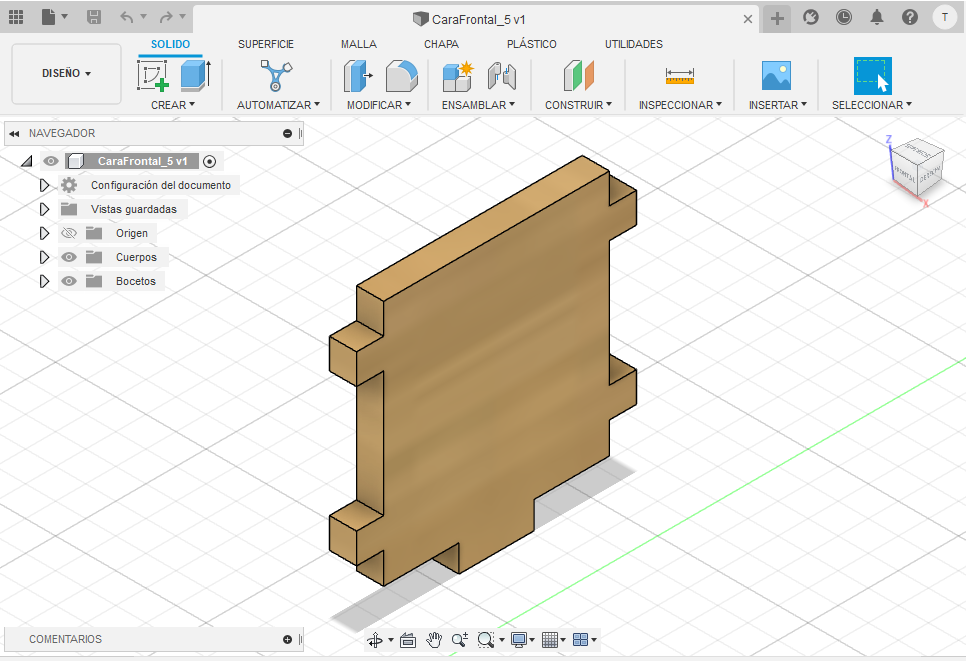Open the data panel grid icon
Image resolution: width=966 pixels, height=661 pixels.
(16, 17)
